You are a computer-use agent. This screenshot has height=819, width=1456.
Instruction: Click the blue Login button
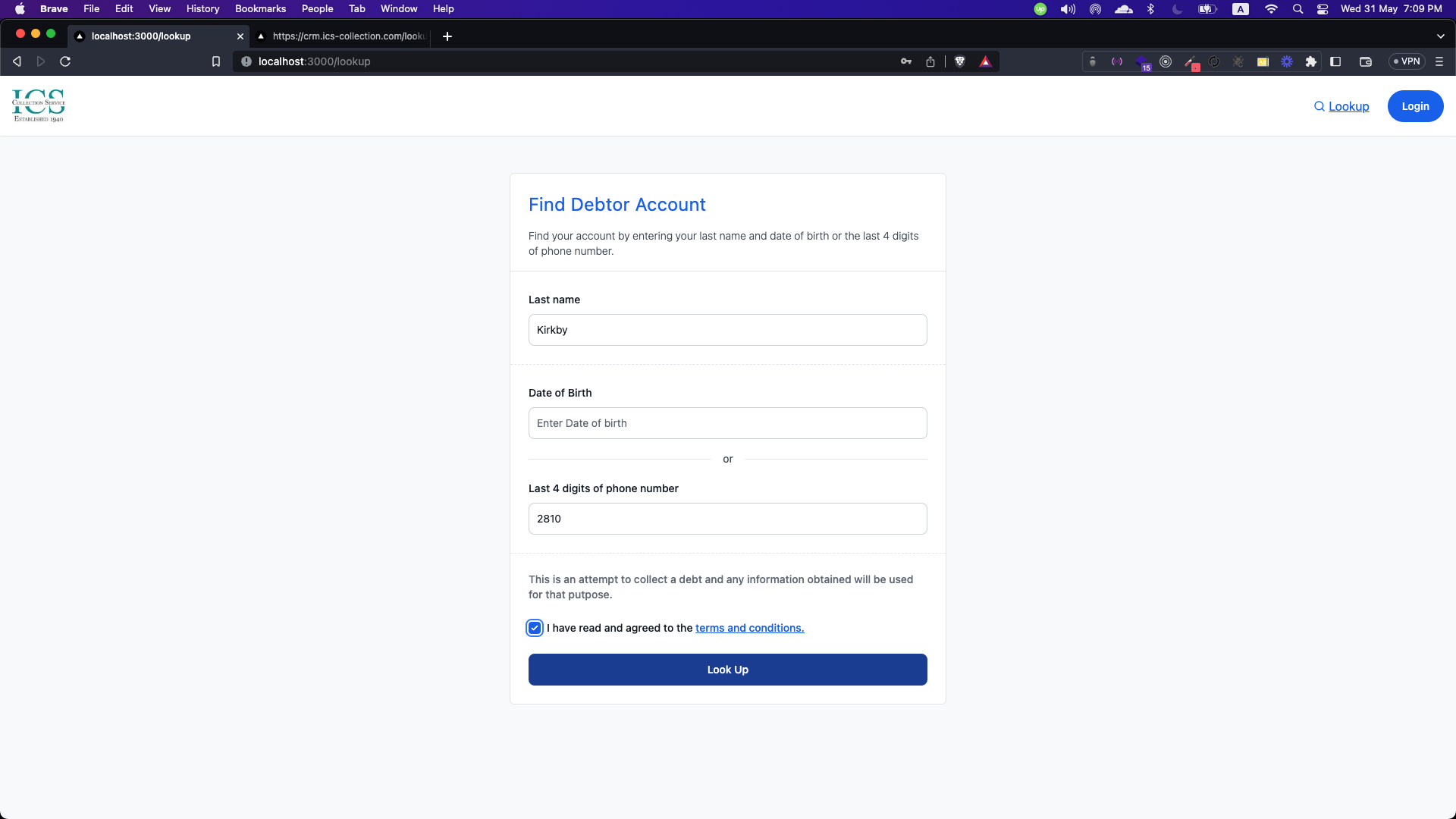click(x=1415, y=106)
